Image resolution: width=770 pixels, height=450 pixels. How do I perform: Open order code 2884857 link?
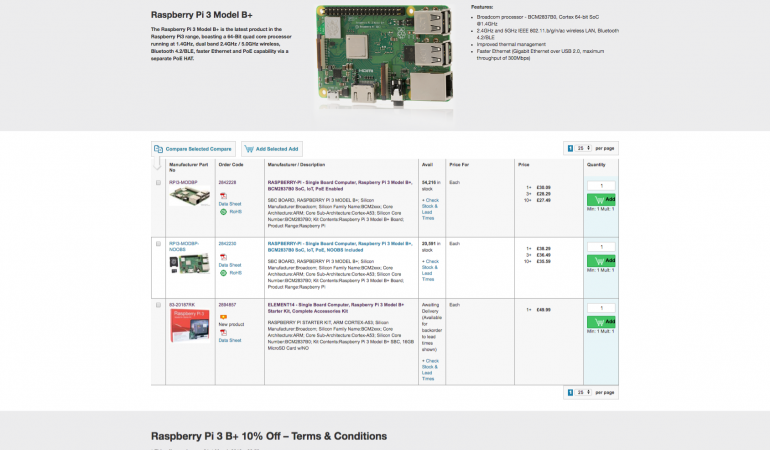pyautogui.click(x=227, y=305)
